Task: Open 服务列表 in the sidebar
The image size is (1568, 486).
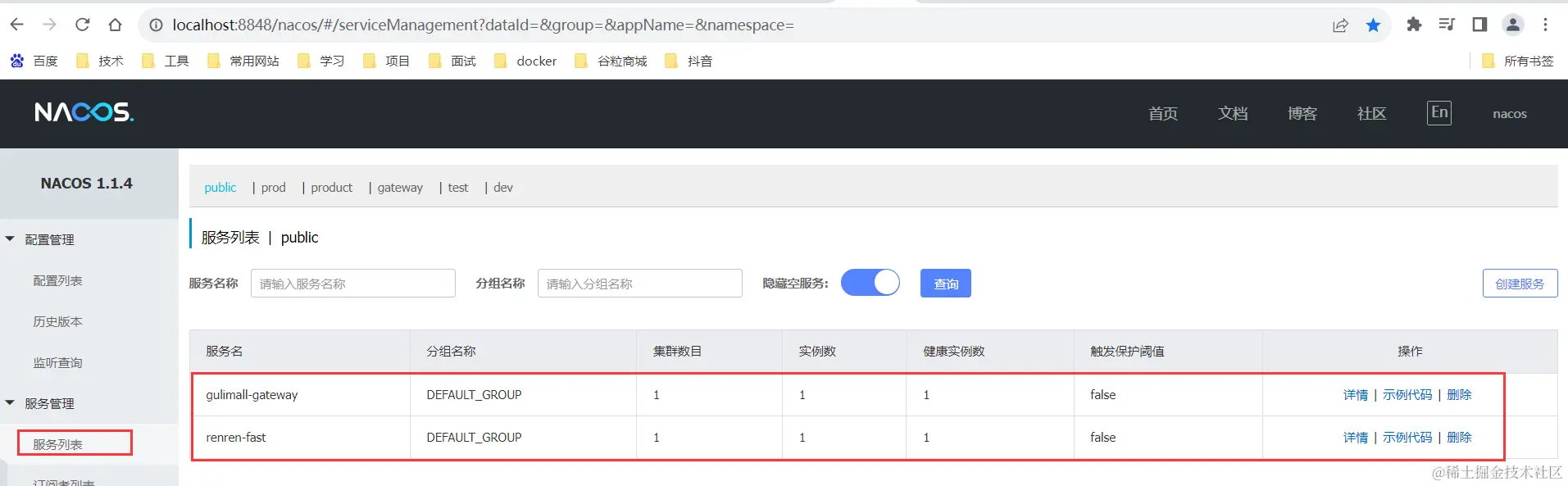Action: (57, 444)
